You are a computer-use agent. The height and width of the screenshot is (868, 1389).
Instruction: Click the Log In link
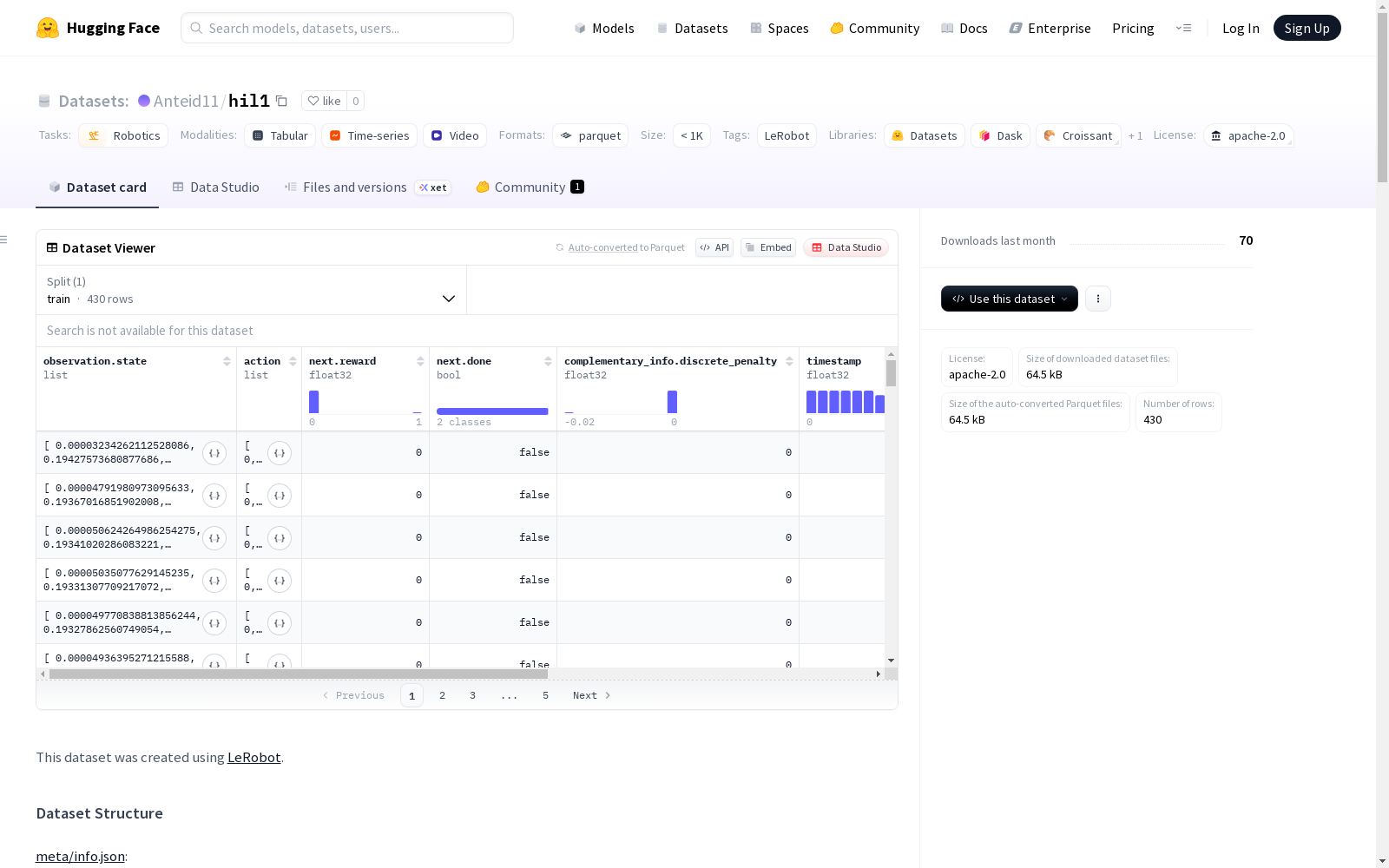click(x=1241, y=28)
